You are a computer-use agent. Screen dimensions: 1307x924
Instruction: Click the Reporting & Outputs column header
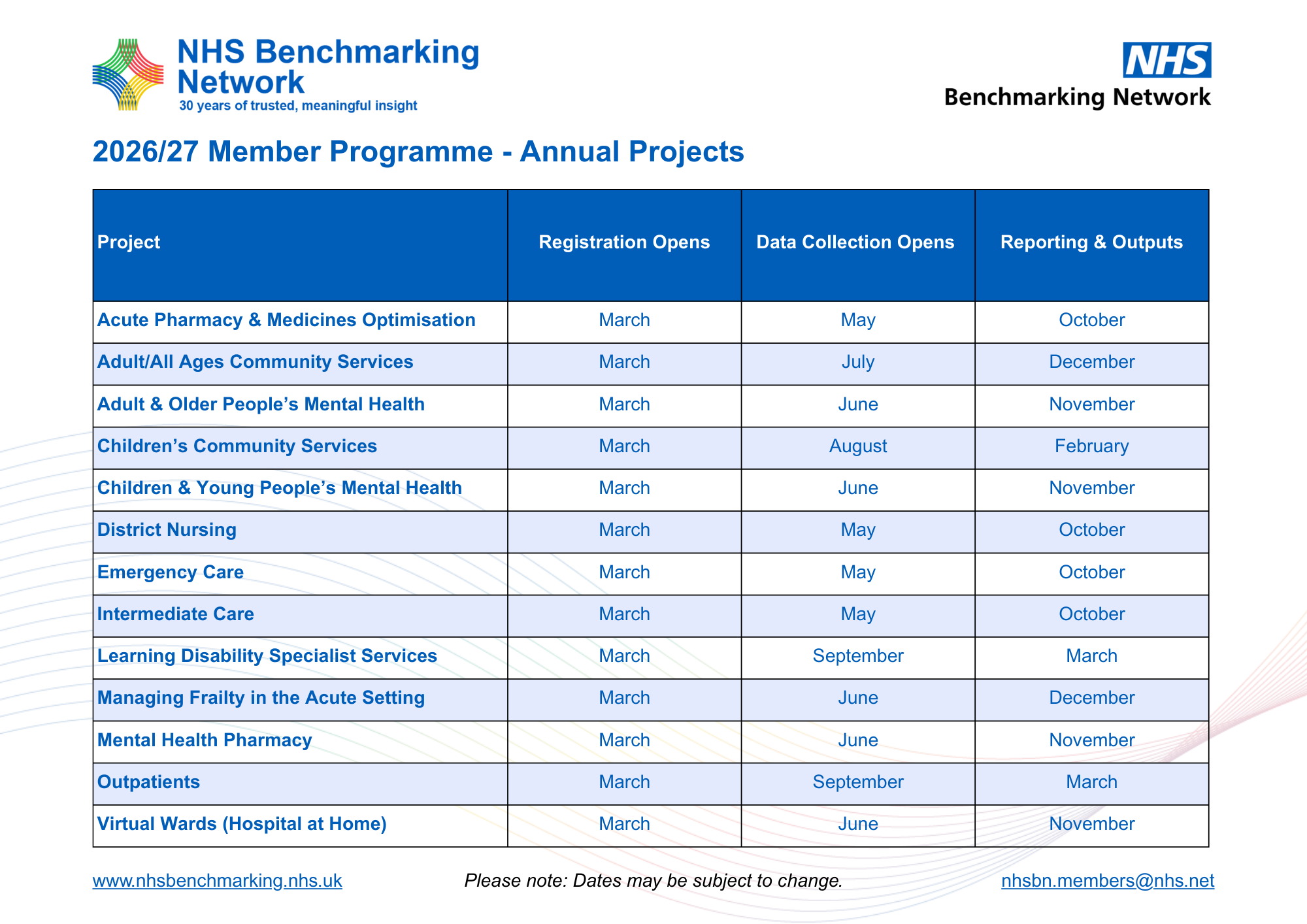[1091, 242]
